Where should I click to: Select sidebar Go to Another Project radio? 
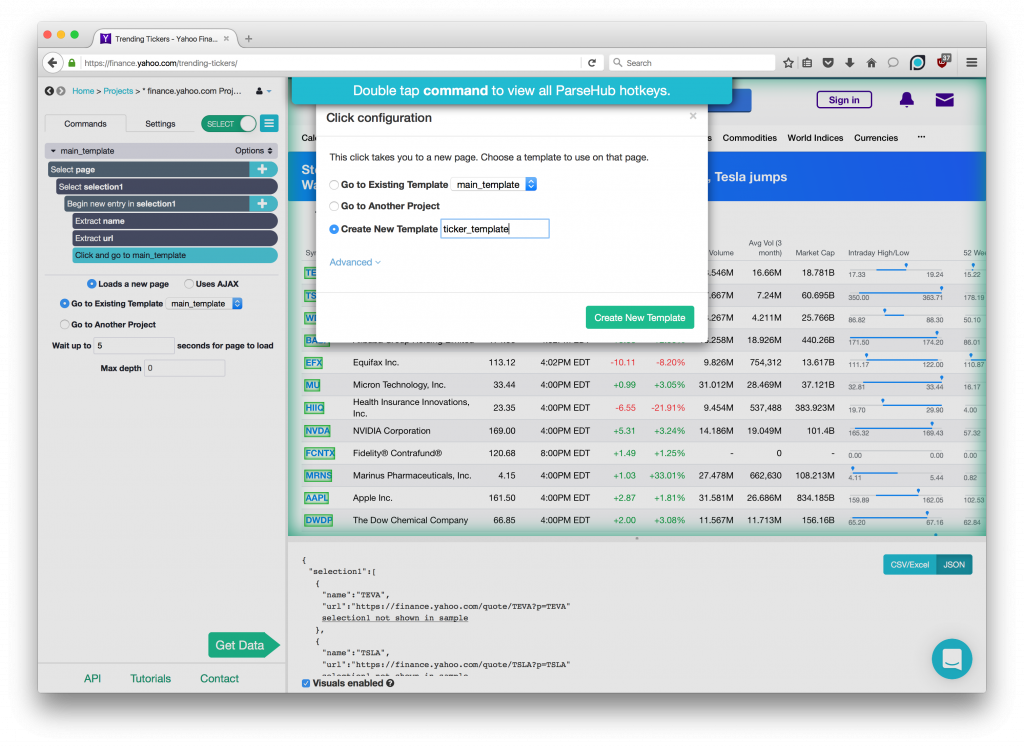pos(64,325)
